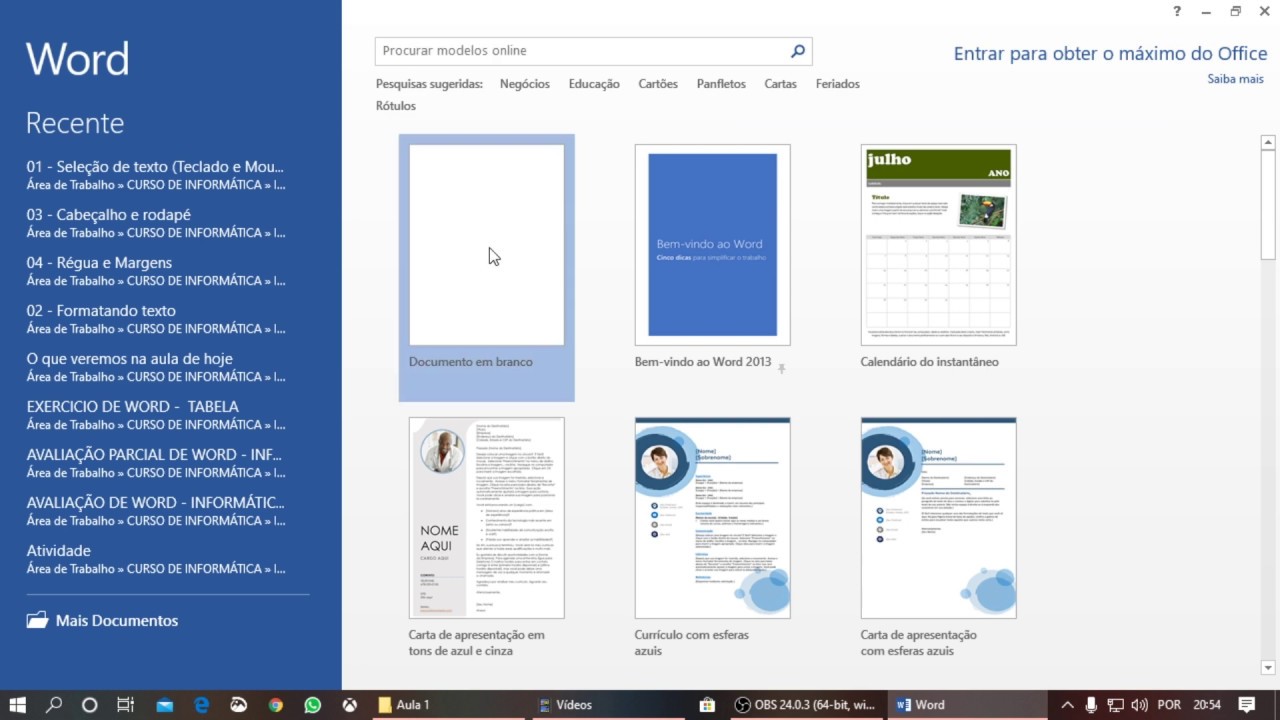The width and height of the screenshot is (1280, 720).
Task: Switch to Aula 1 folder window in taskbar
Action: tap(448, 705)
